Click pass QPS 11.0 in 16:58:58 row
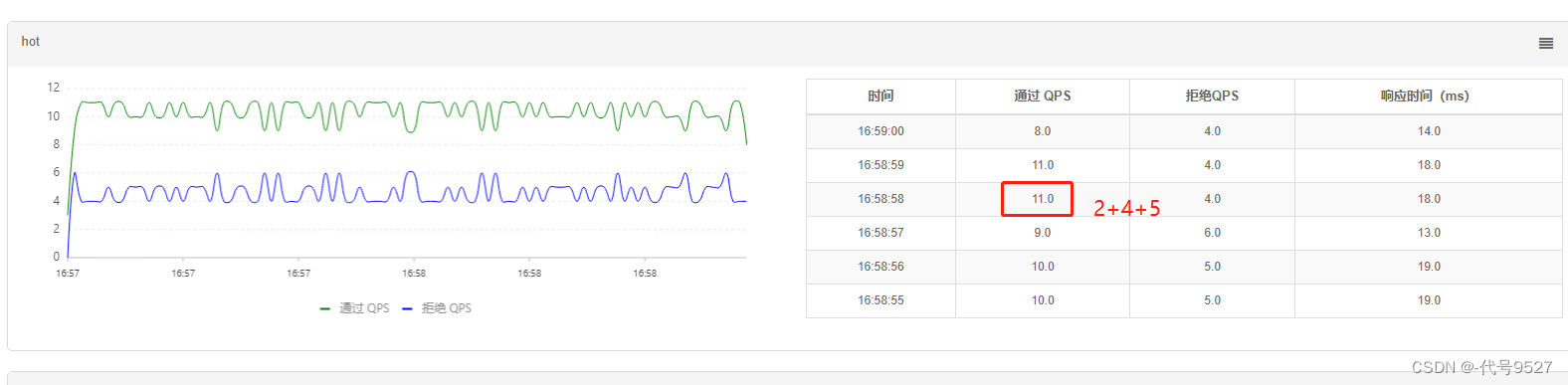 point(1043,199)
